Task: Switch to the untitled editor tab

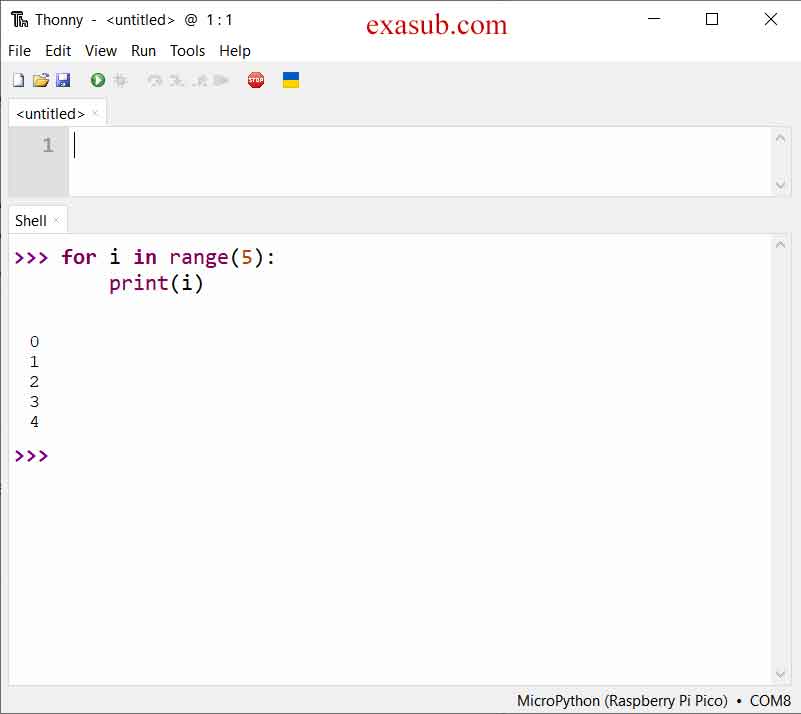Action: coord(48,113)
